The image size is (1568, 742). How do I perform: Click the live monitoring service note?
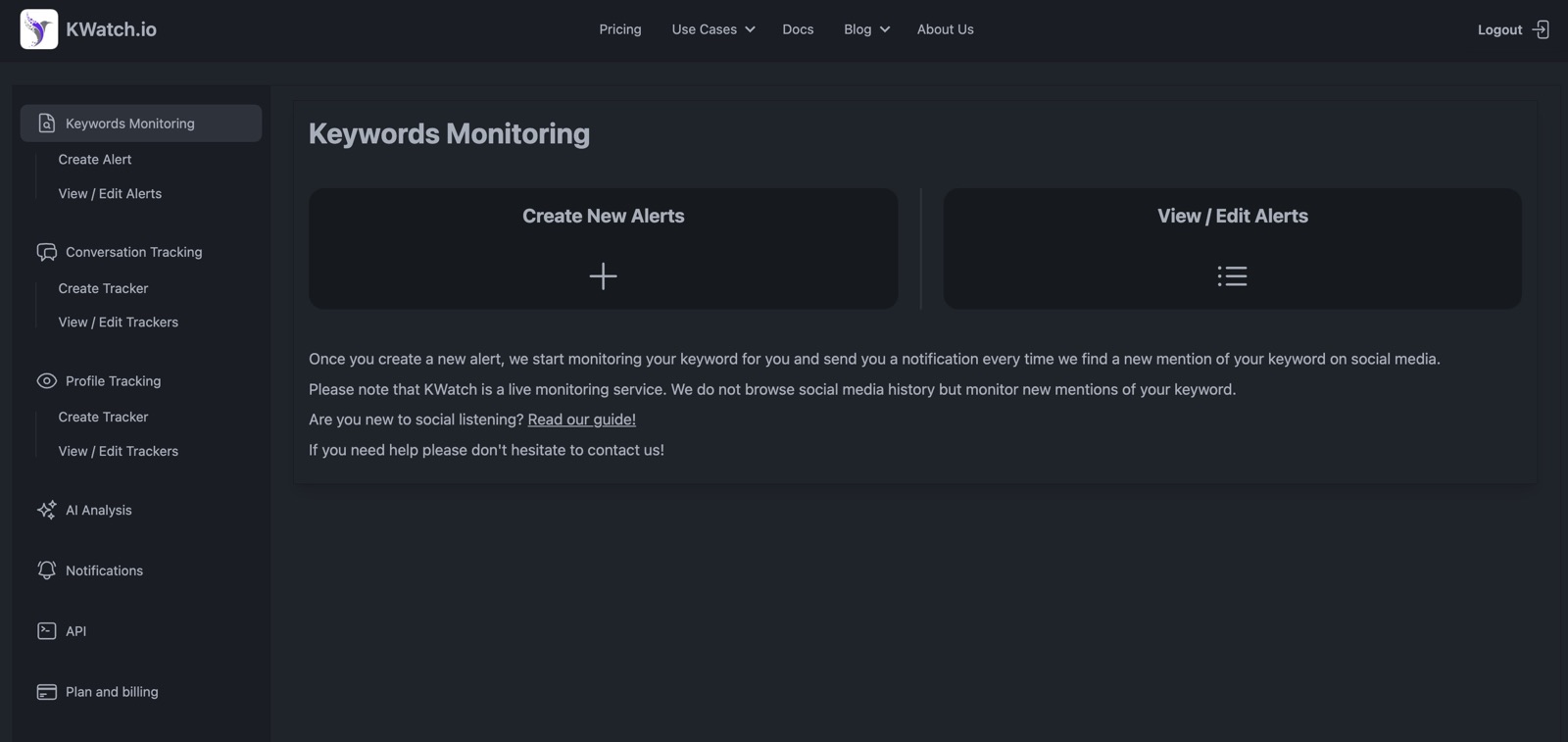pyautogui.click(x=772, y=389)
